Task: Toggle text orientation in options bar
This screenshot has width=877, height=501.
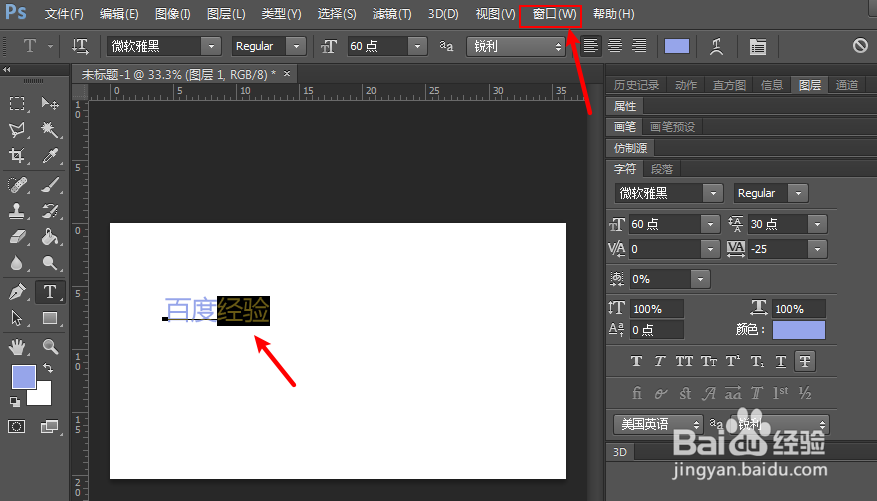Action: pyautogui.click(x=80, y=46)
